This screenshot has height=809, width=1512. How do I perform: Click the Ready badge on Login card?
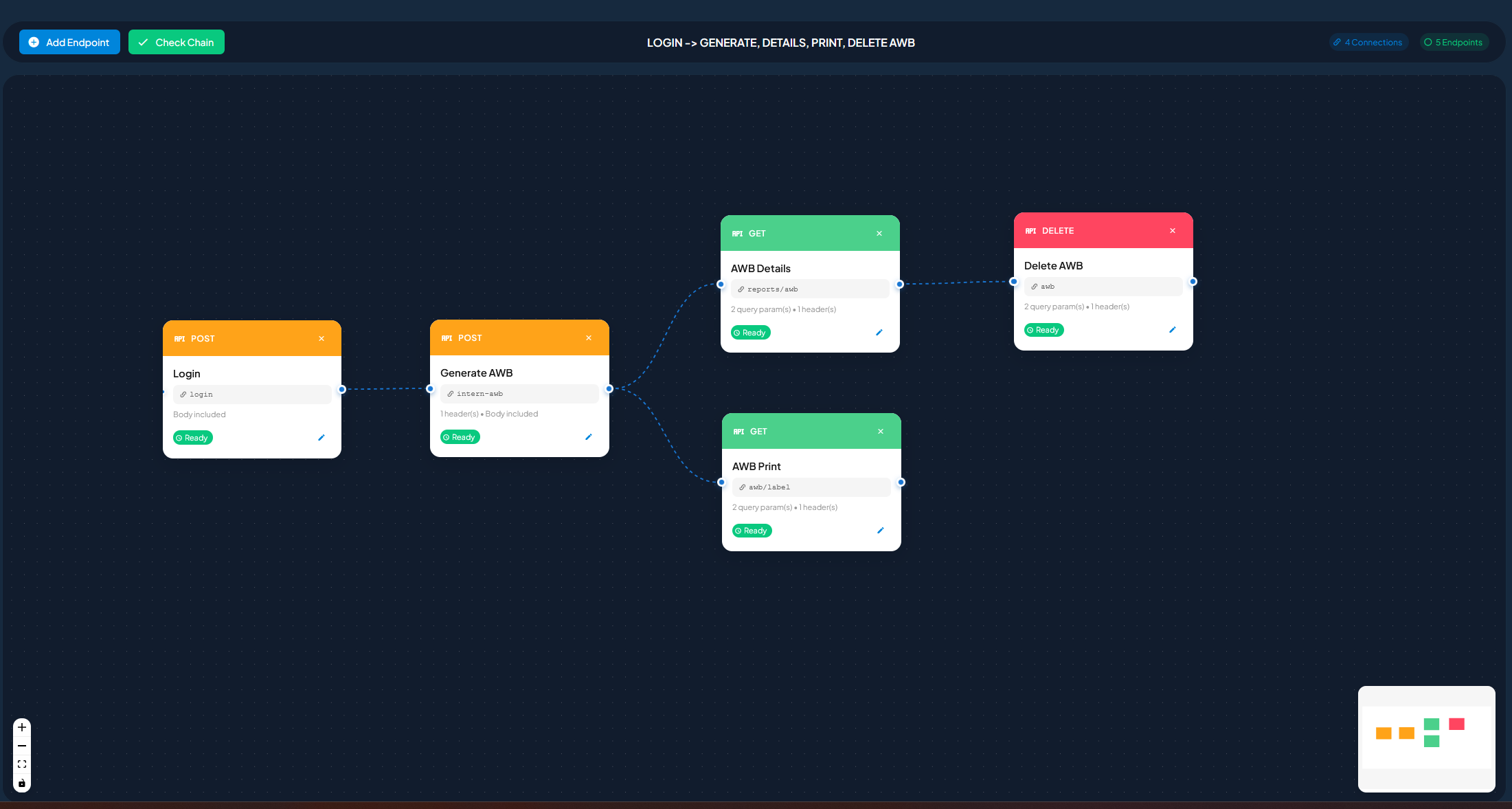click(x=192, y=437)
